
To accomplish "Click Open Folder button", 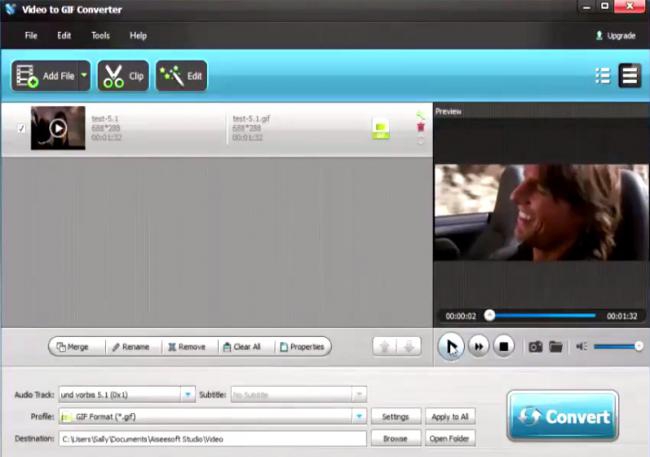I will coord(450,438).
